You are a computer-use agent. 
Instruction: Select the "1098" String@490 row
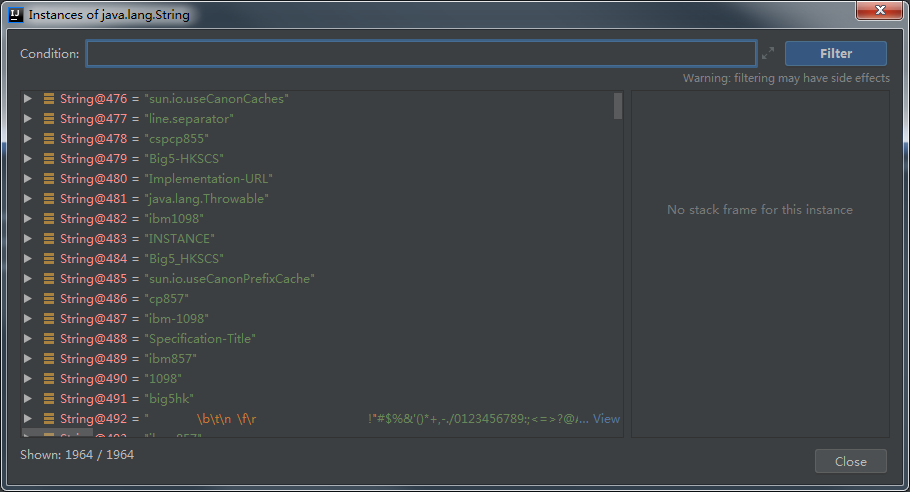[322, 379]
